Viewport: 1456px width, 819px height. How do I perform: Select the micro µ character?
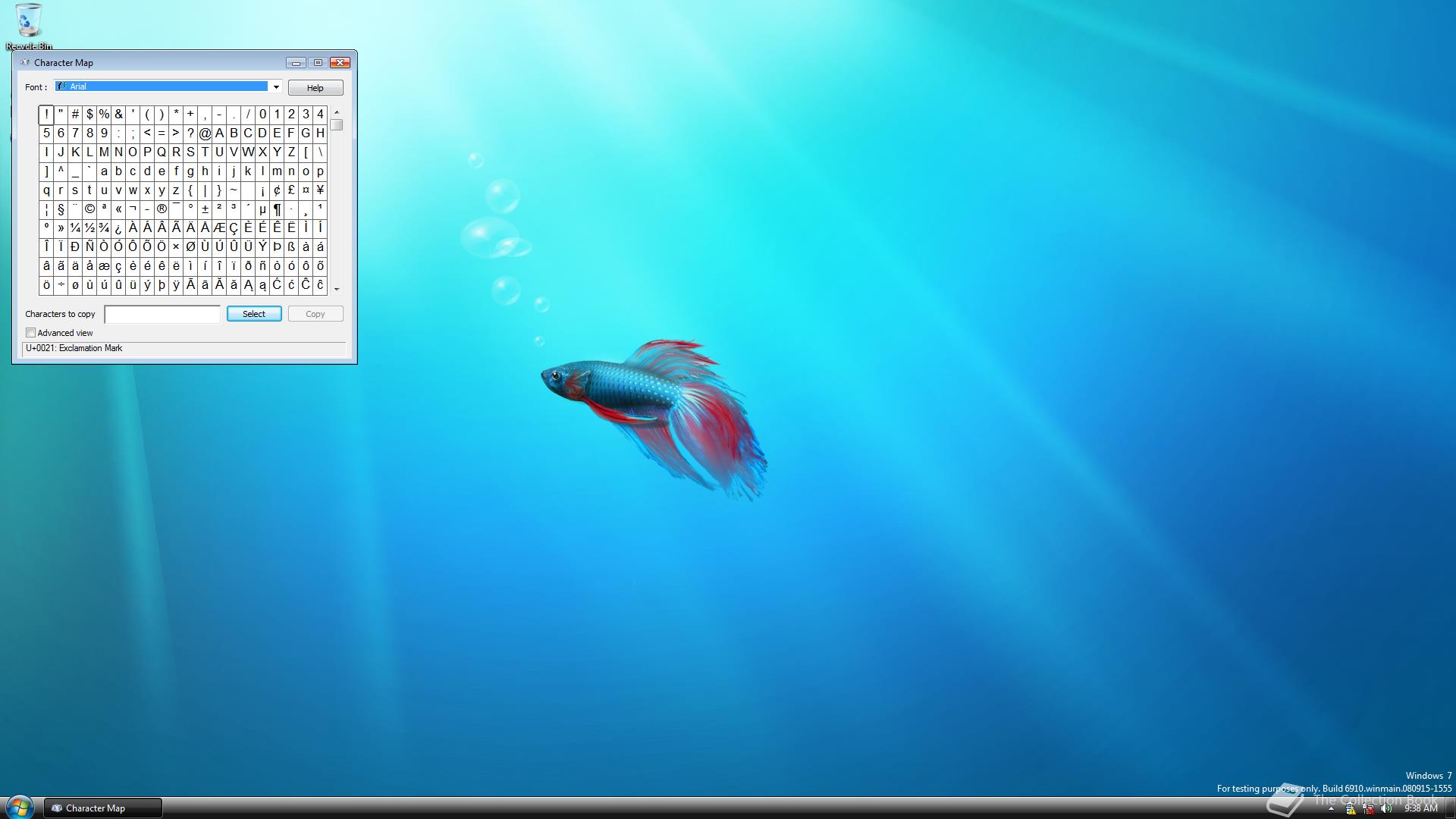[x=262, y=209]
